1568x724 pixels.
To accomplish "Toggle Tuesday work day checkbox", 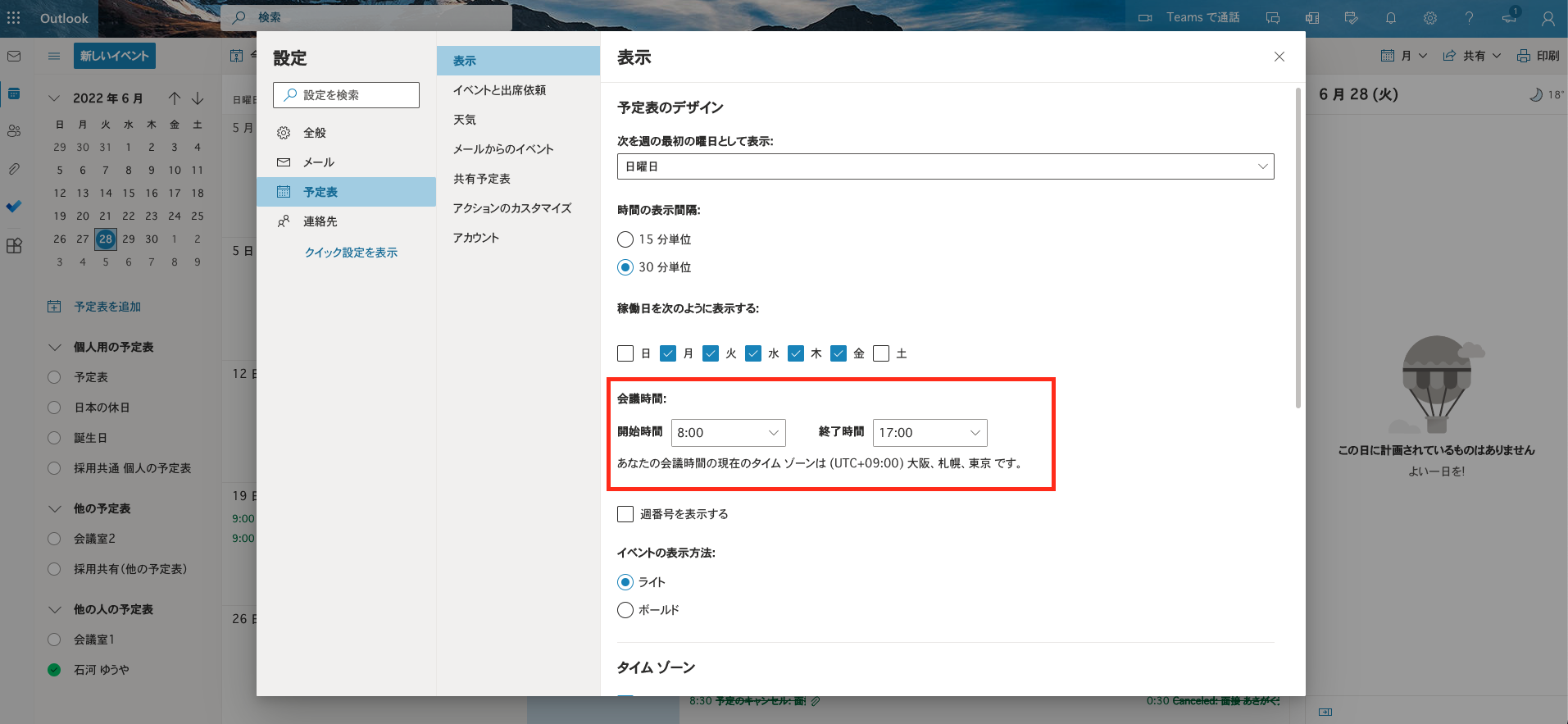I will [x=711, y=353].
